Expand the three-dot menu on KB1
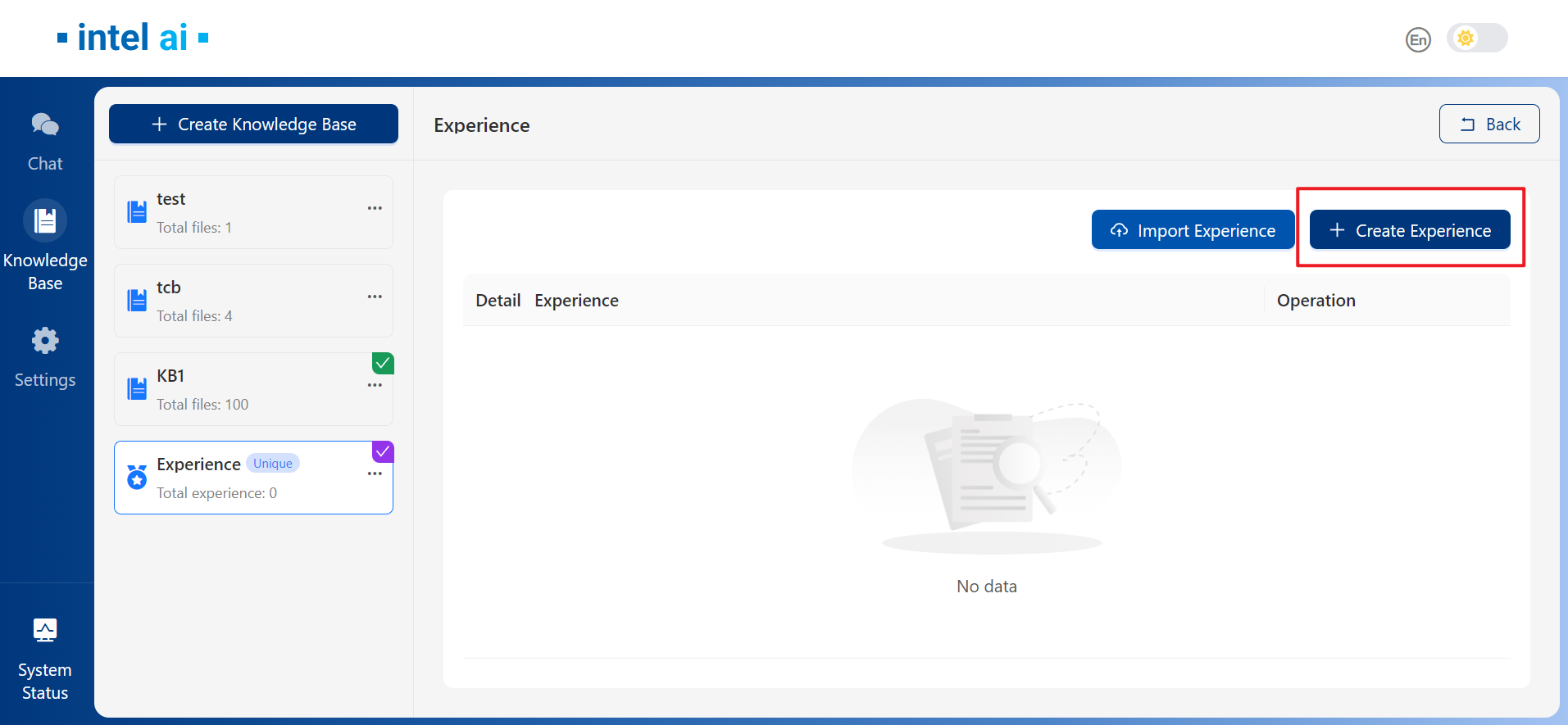The image size is (1568, 725). click(x=375, y=385)
